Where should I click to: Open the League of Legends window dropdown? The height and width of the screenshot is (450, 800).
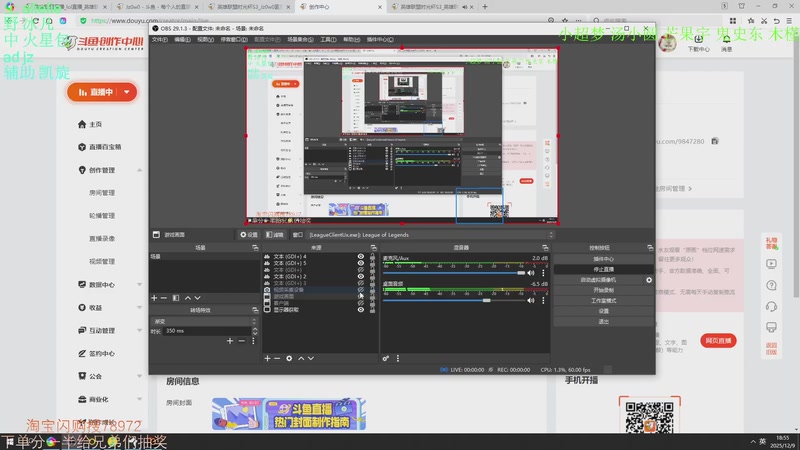430,235
